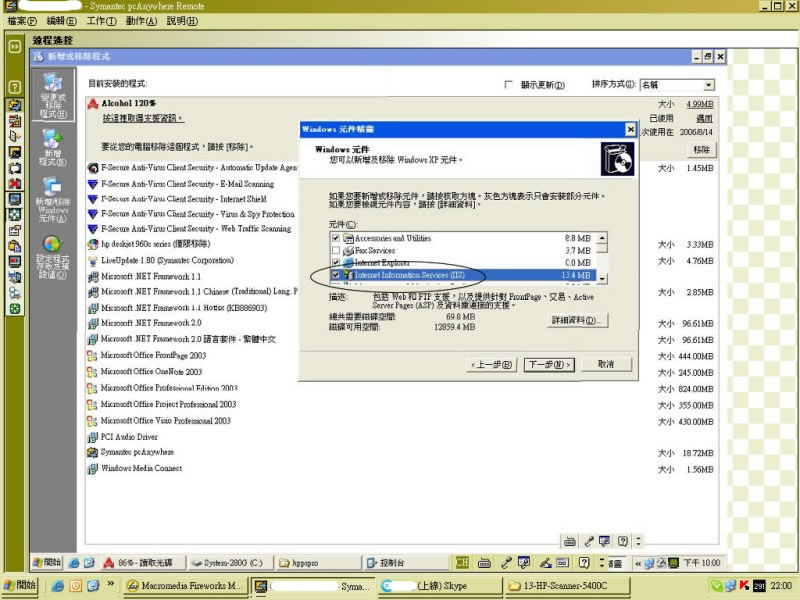Check the Fax Services component box

[336, 251]
